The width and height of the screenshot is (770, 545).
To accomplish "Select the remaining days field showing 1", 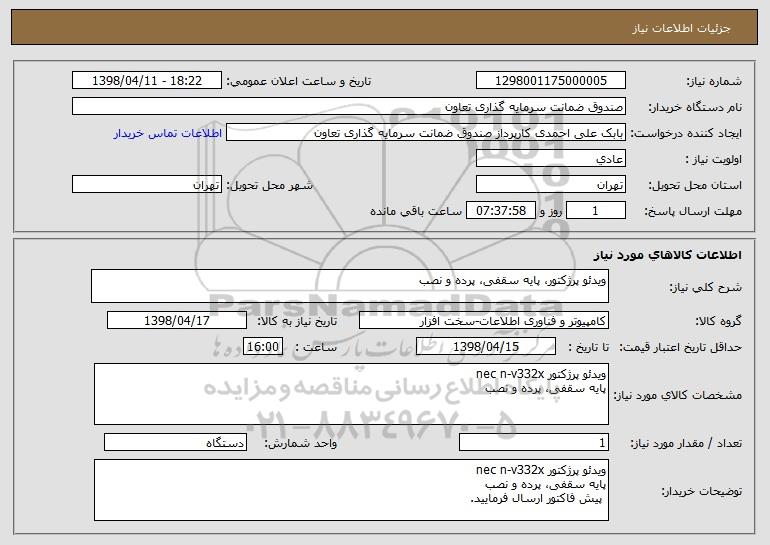I will coord(596,211).
